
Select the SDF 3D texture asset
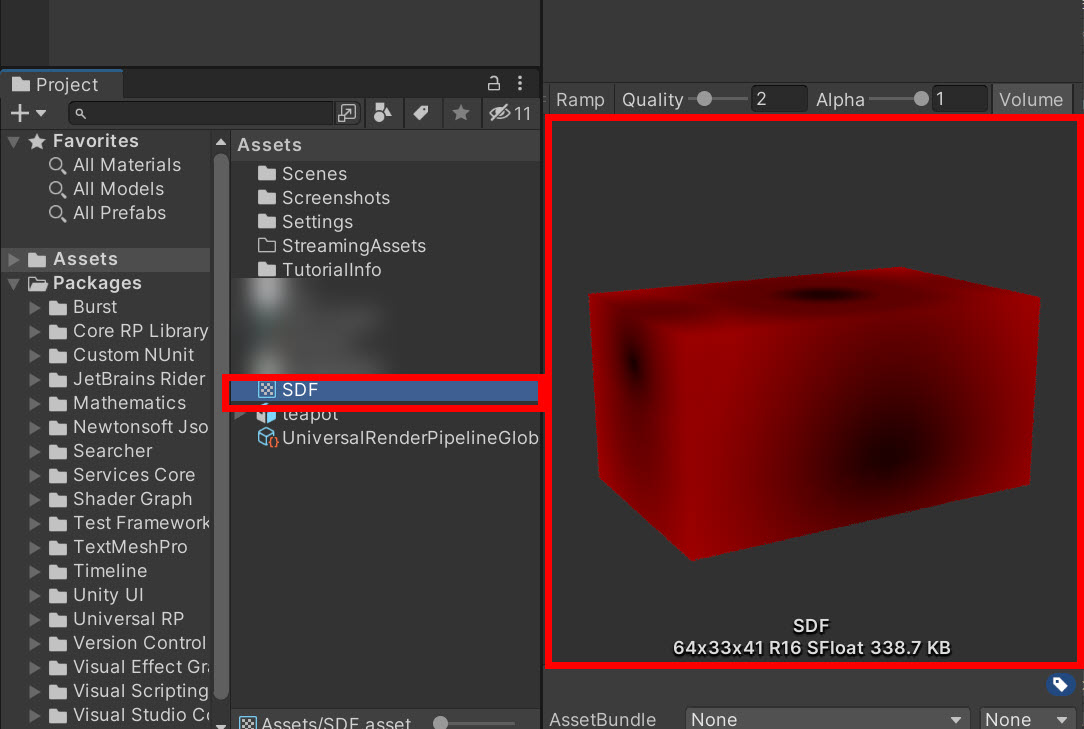pyautogui.click(x=384, y=390)
